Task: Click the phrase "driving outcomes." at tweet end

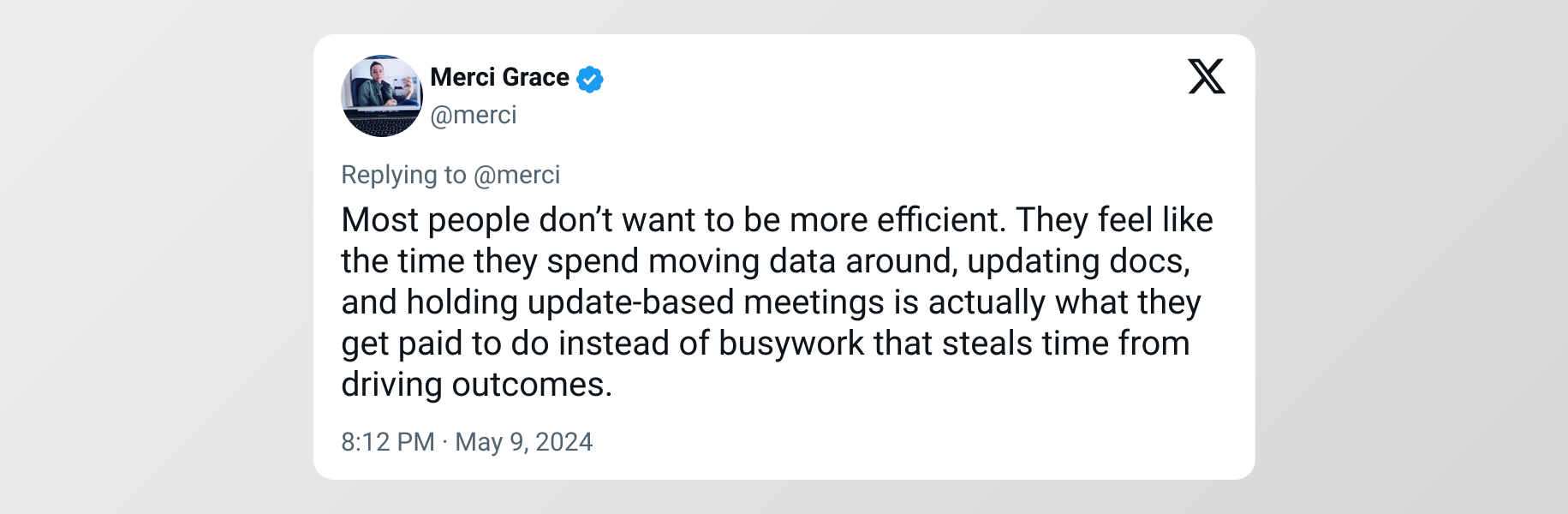Action: pyautogui.click(x=476, y=385)
